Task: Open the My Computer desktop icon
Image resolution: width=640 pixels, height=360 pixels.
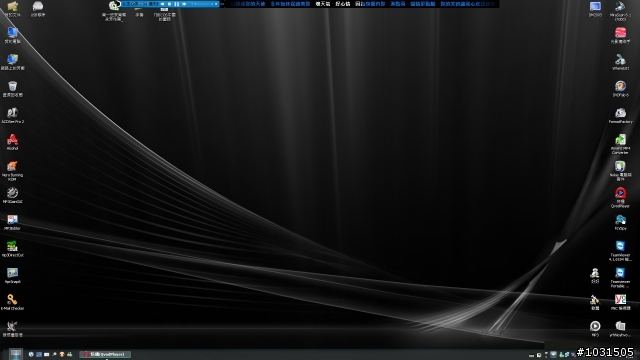Action: coord(12,33)
